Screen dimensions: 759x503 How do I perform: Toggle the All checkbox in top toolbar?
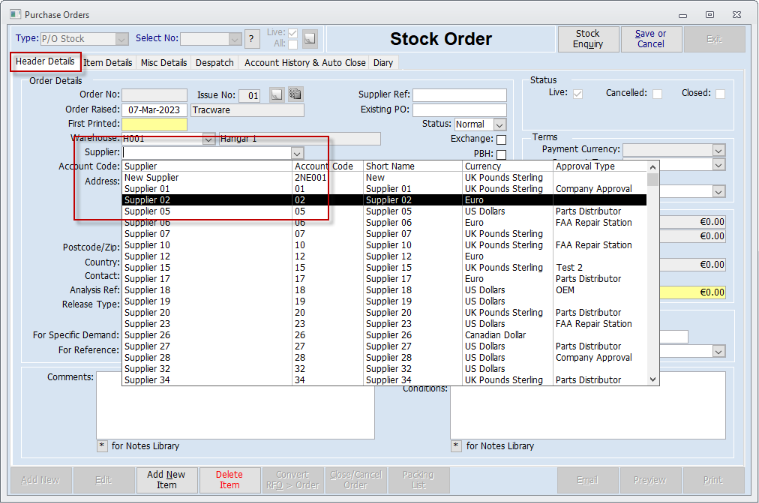pos(292,44)
